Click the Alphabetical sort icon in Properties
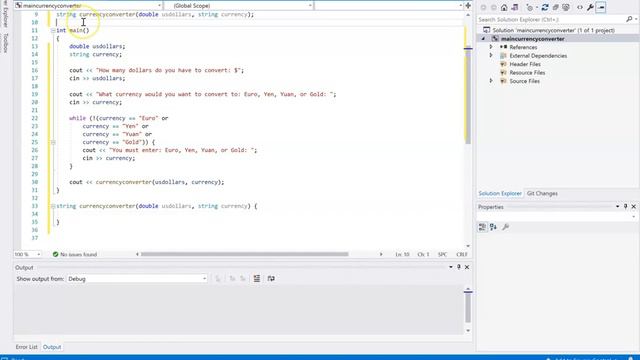 493,227
